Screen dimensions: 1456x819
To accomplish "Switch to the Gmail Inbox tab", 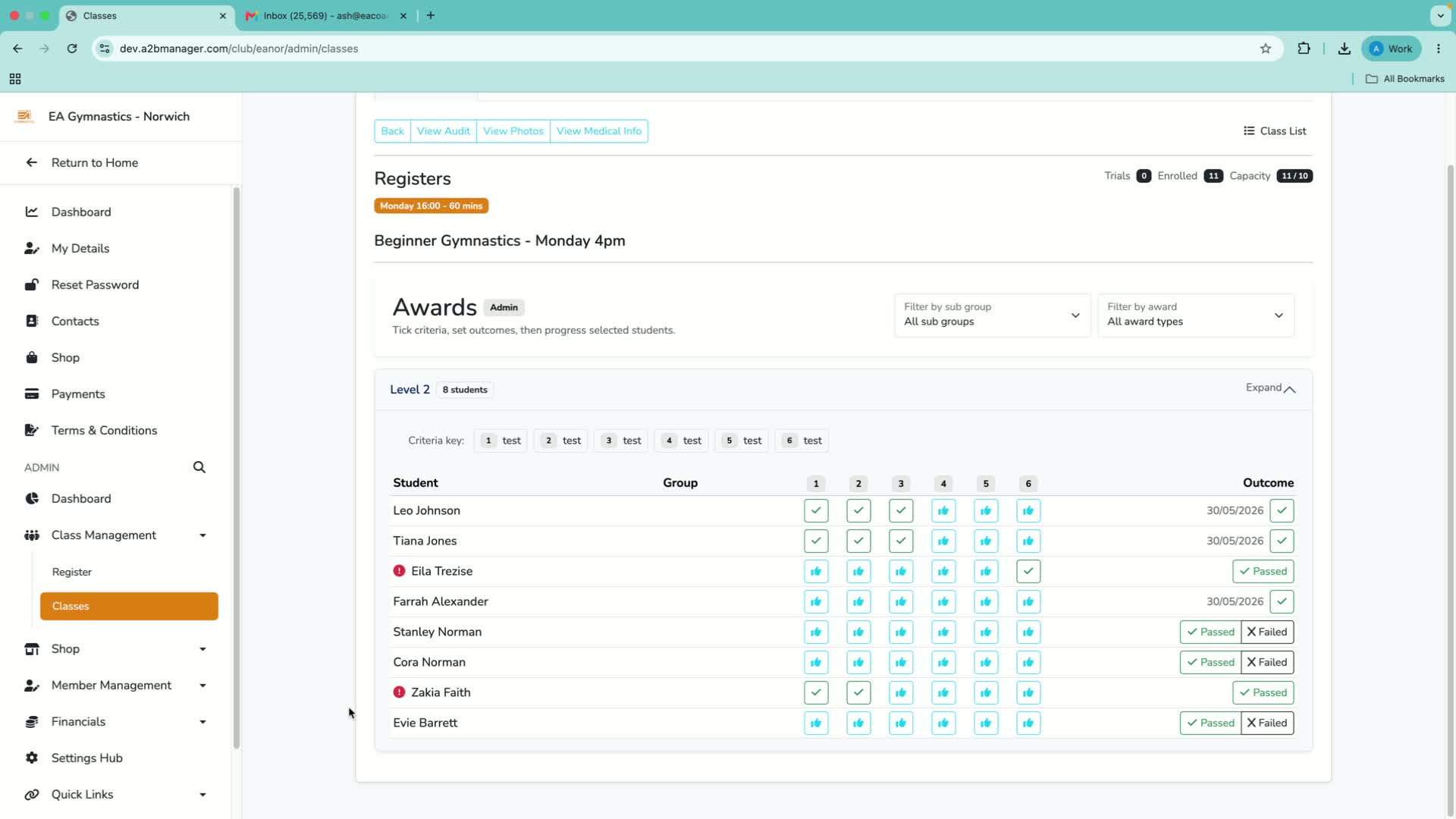I will click(x=326, y=15).
